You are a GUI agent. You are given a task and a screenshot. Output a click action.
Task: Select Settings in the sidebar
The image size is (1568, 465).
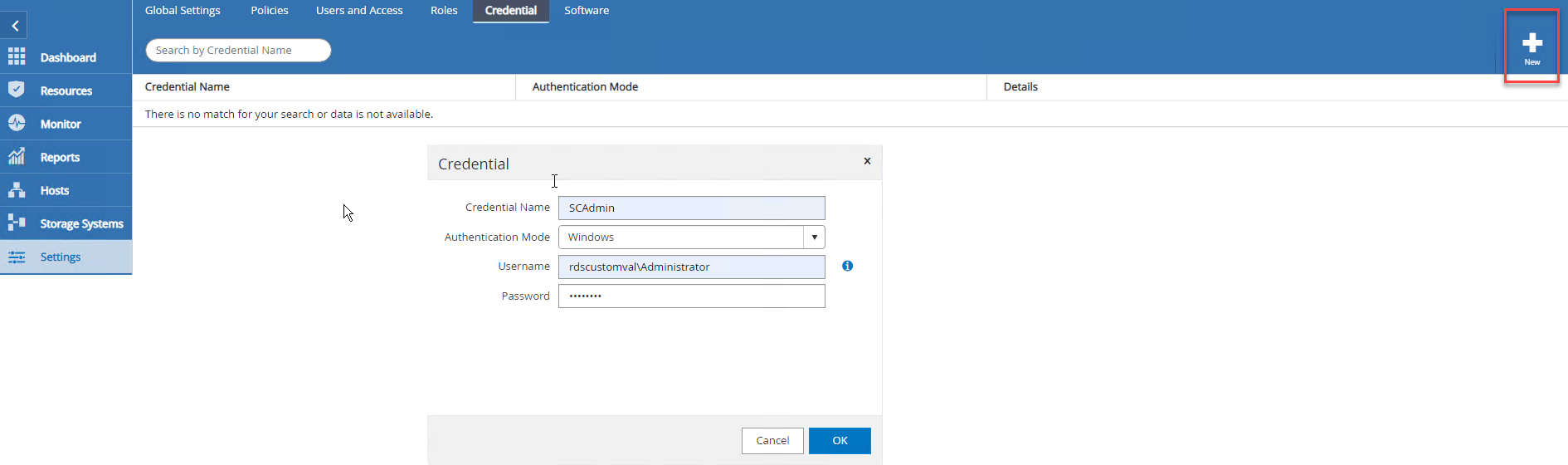coord(61,257)
